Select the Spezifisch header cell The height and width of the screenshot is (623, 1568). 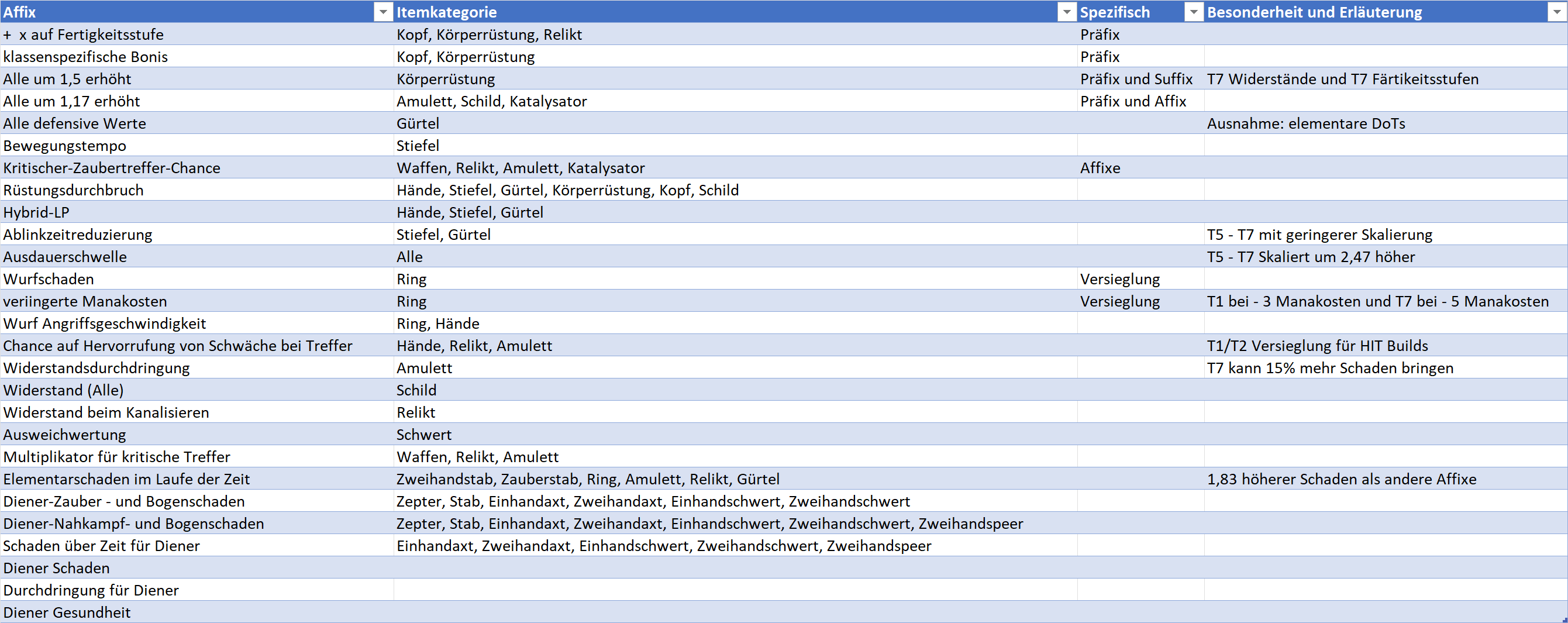click(1140, 12)
